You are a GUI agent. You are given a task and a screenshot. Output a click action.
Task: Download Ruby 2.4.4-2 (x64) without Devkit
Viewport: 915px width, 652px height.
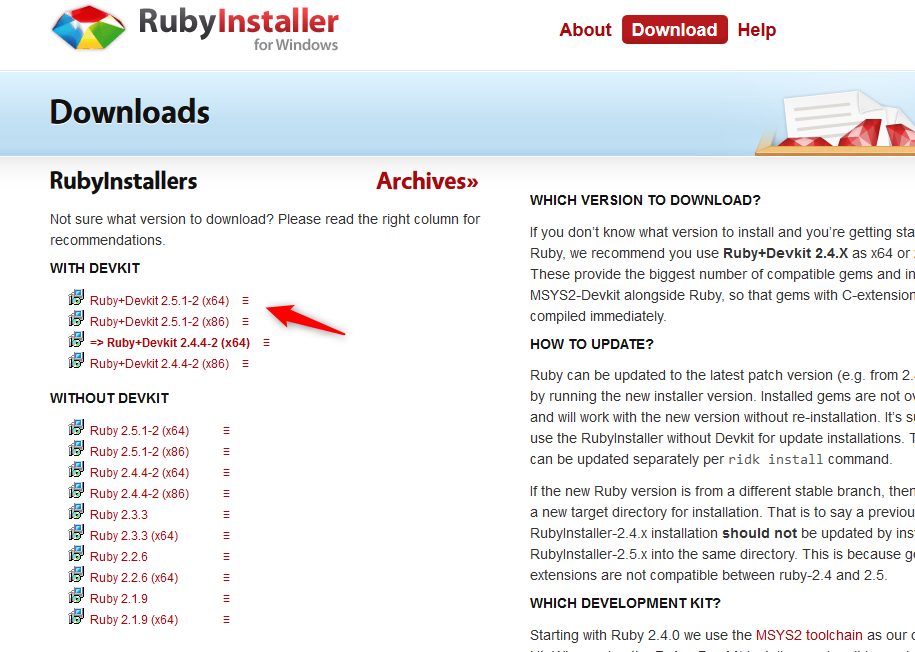[139, 473]
